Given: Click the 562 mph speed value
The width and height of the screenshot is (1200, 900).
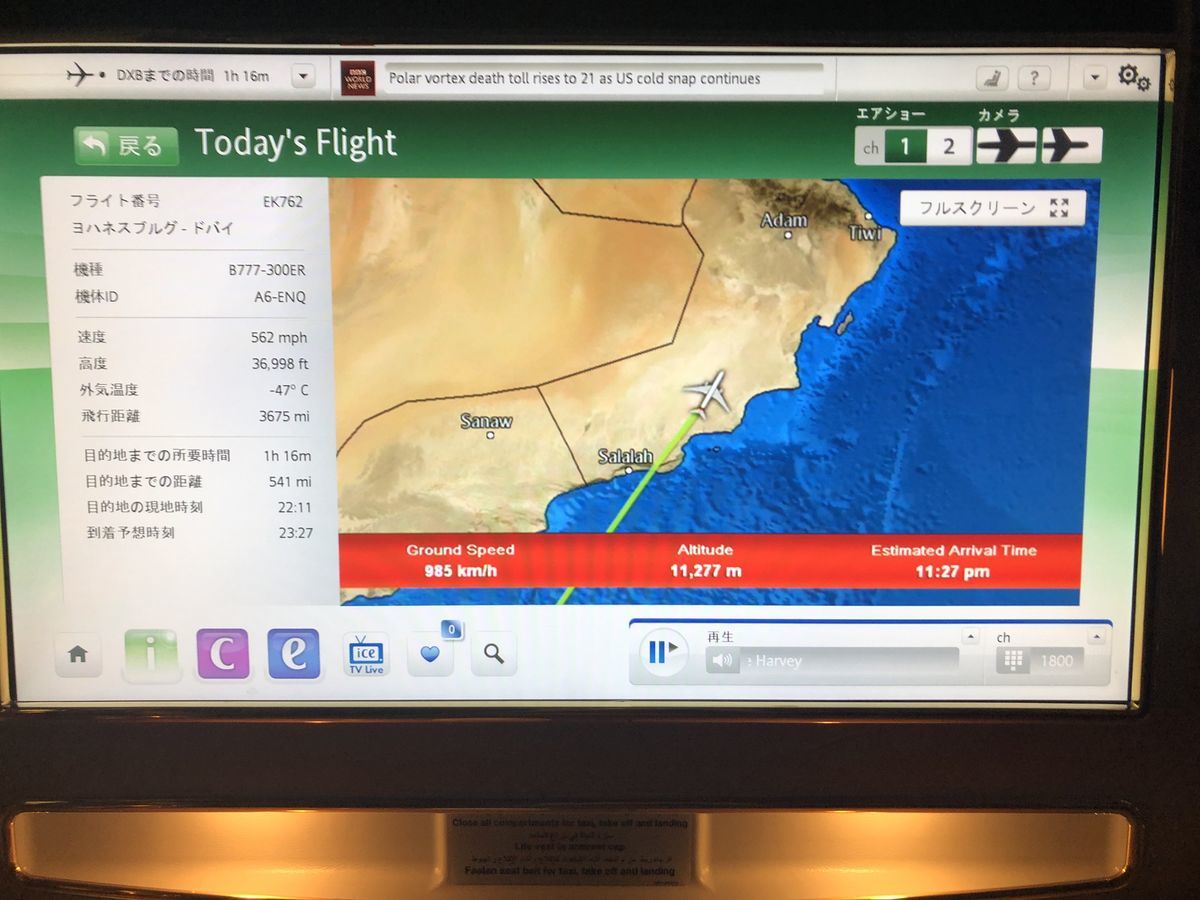Looking at the screenshot, I should 279,338.
